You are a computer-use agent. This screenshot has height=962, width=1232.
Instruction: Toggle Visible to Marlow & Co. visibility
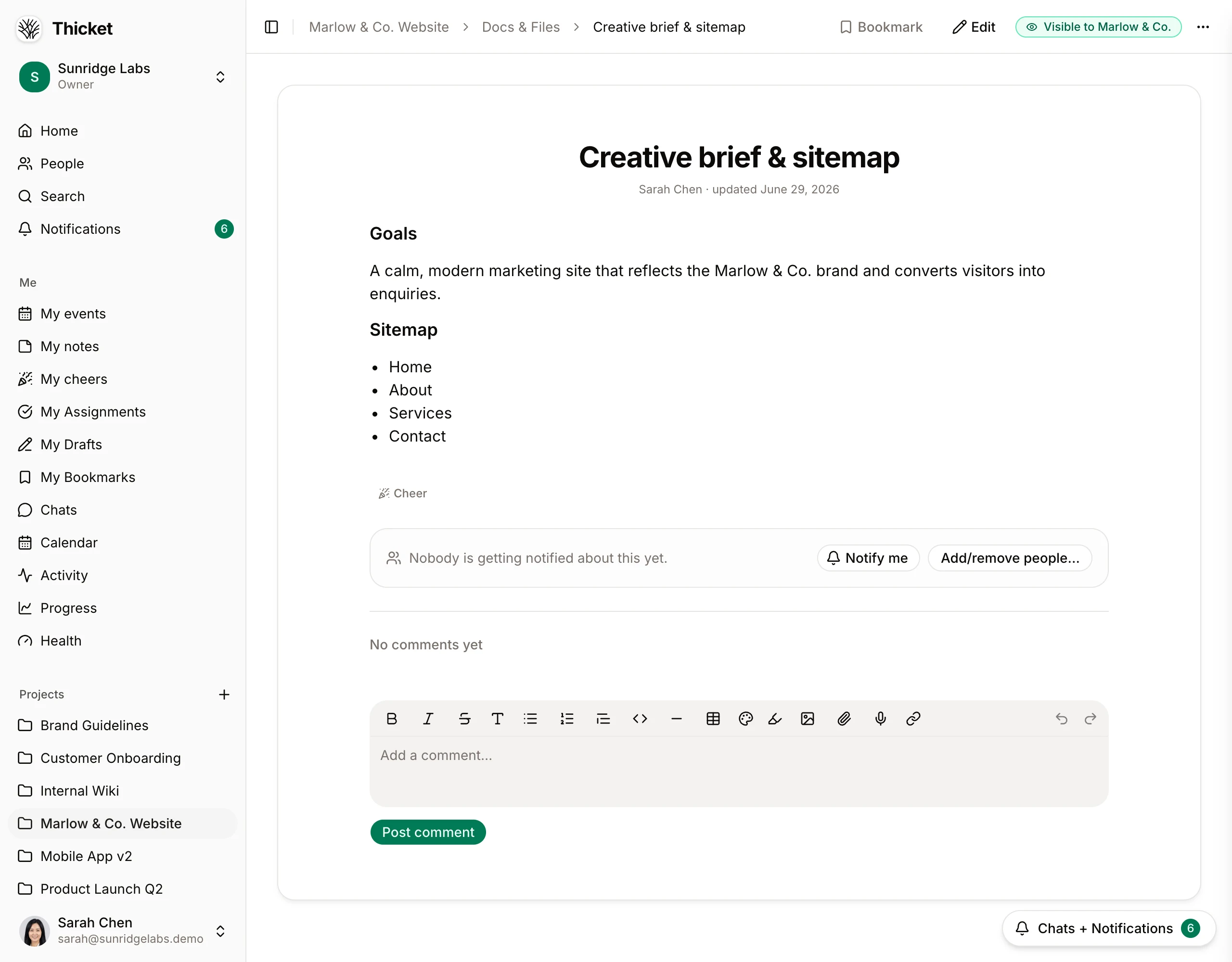click(1098, 27)
